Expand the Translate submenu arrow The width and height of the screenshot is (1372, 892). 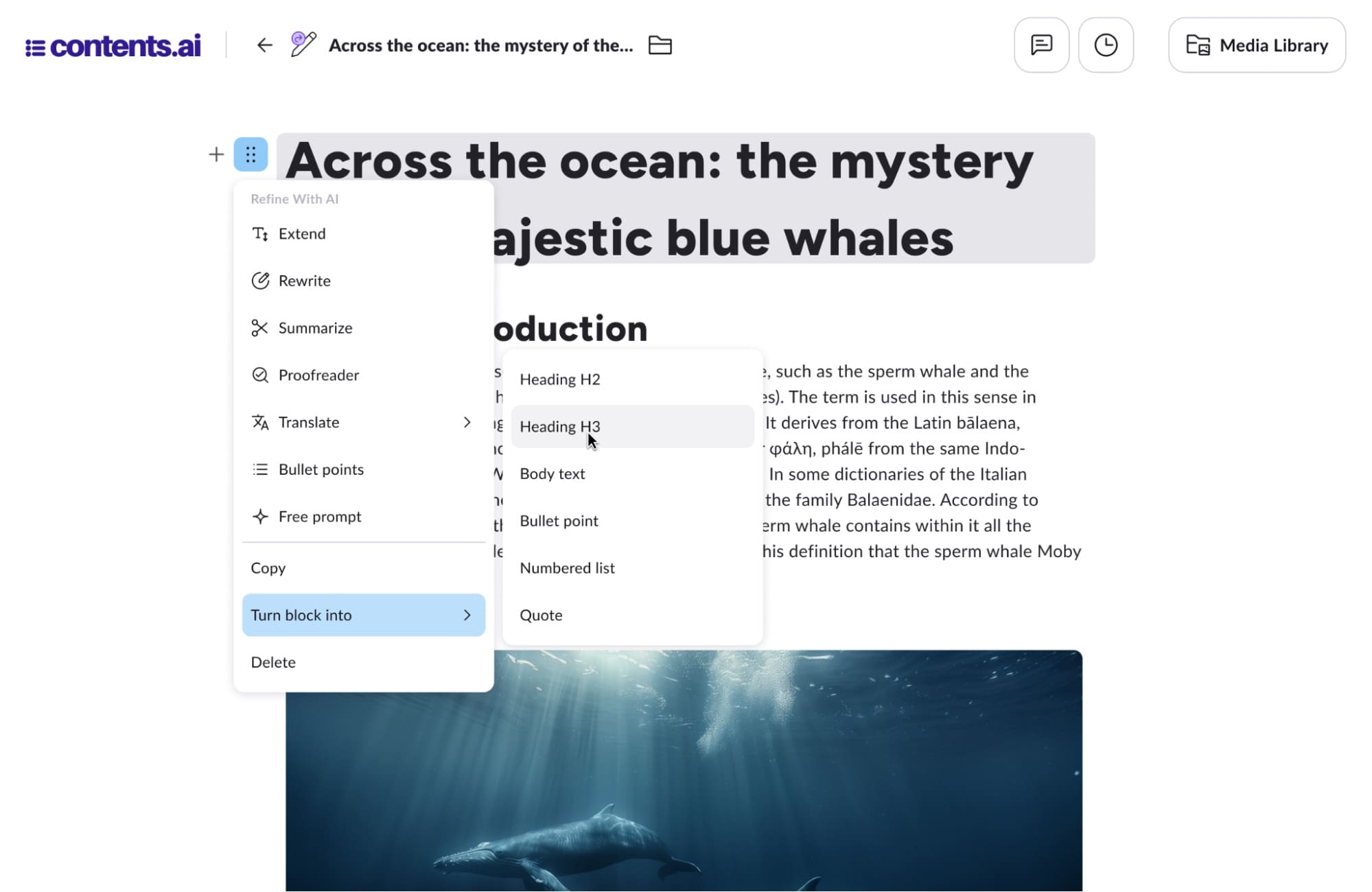(467, 422)
